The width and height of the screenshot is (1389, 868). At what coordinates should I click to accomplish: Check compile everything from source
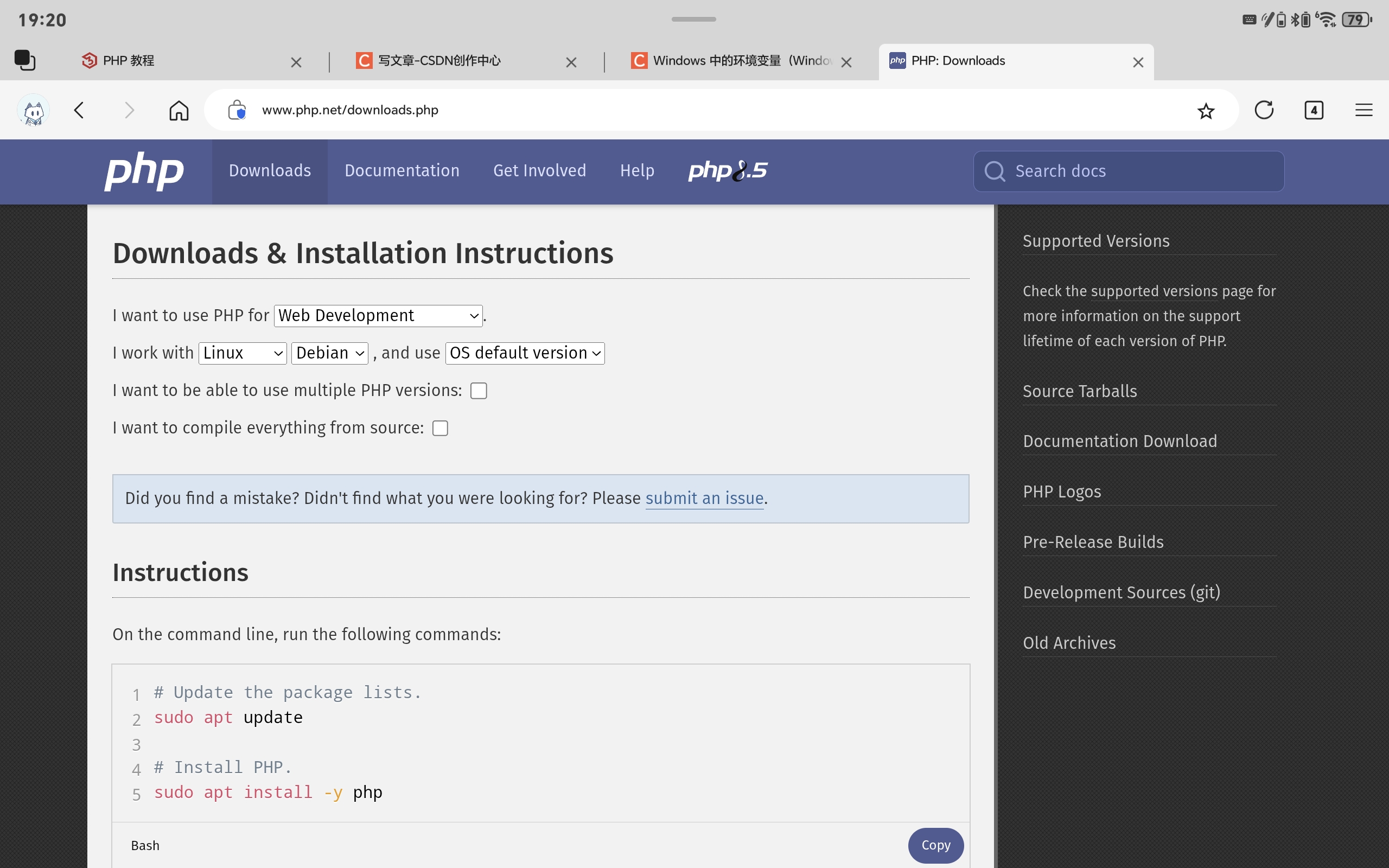coord(439,428)
